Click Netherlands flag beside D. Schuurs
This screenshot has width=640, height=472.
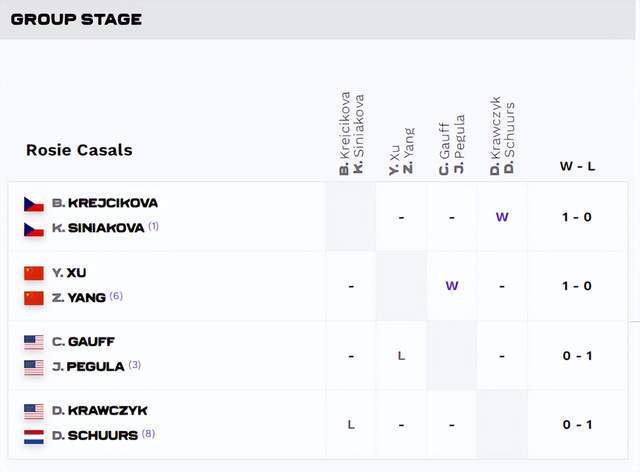point(34,436)
